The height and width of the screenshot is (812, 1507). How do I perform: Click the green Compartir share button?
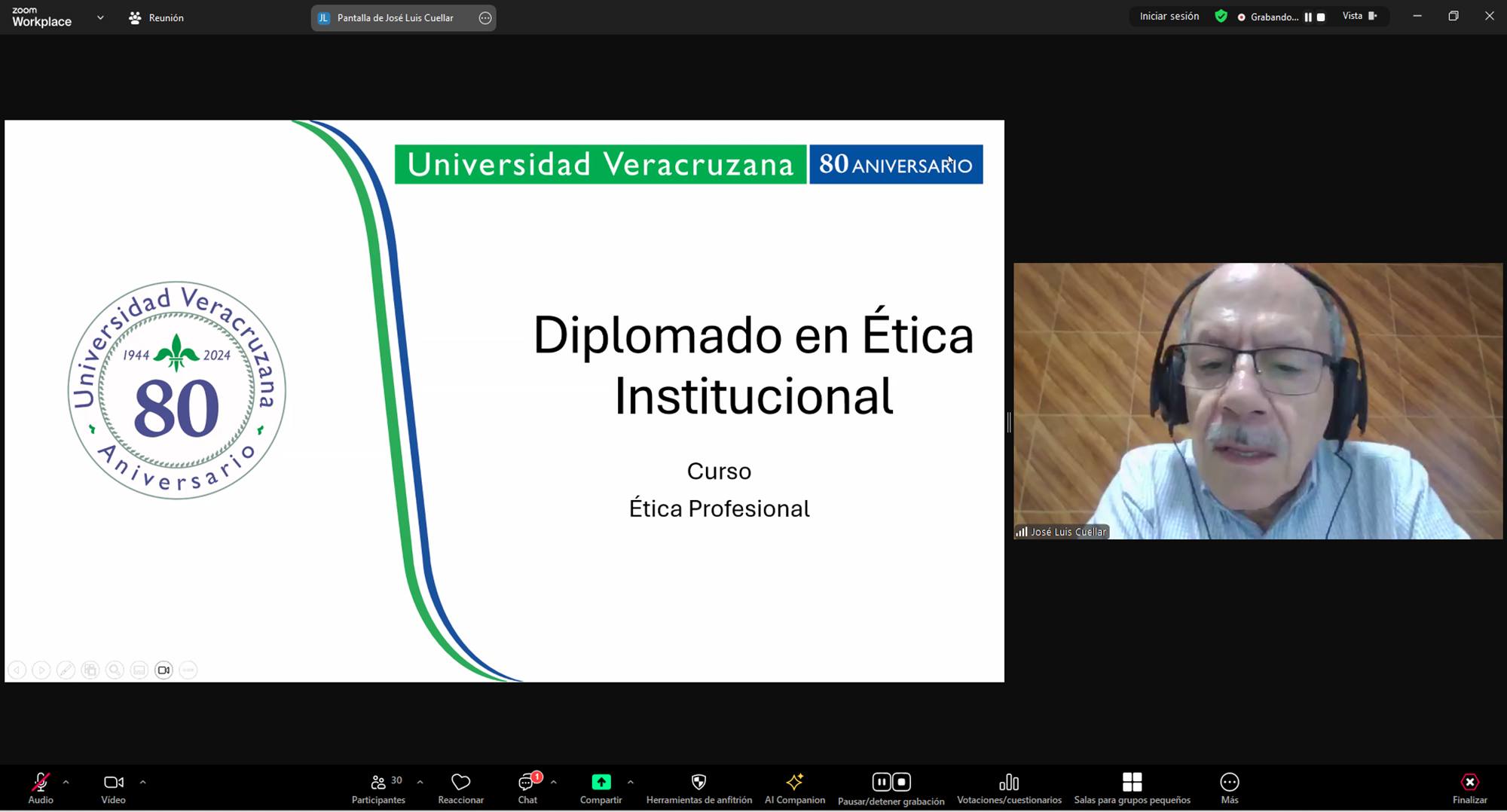(x=601, y=788)
